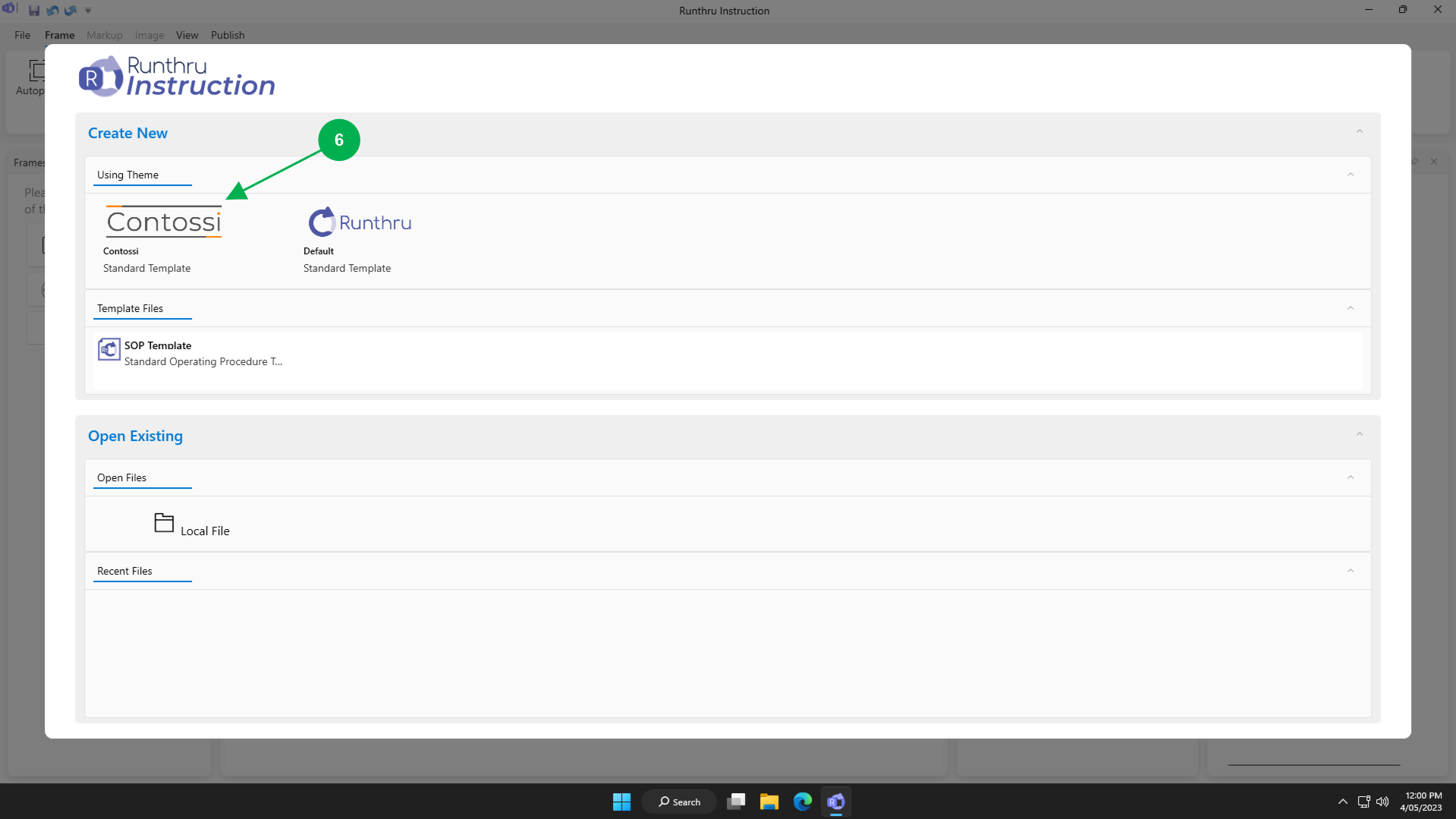Click the Windows Start button
The width and height of the screenshot is (1456, 819).
(x=621, y=802)
